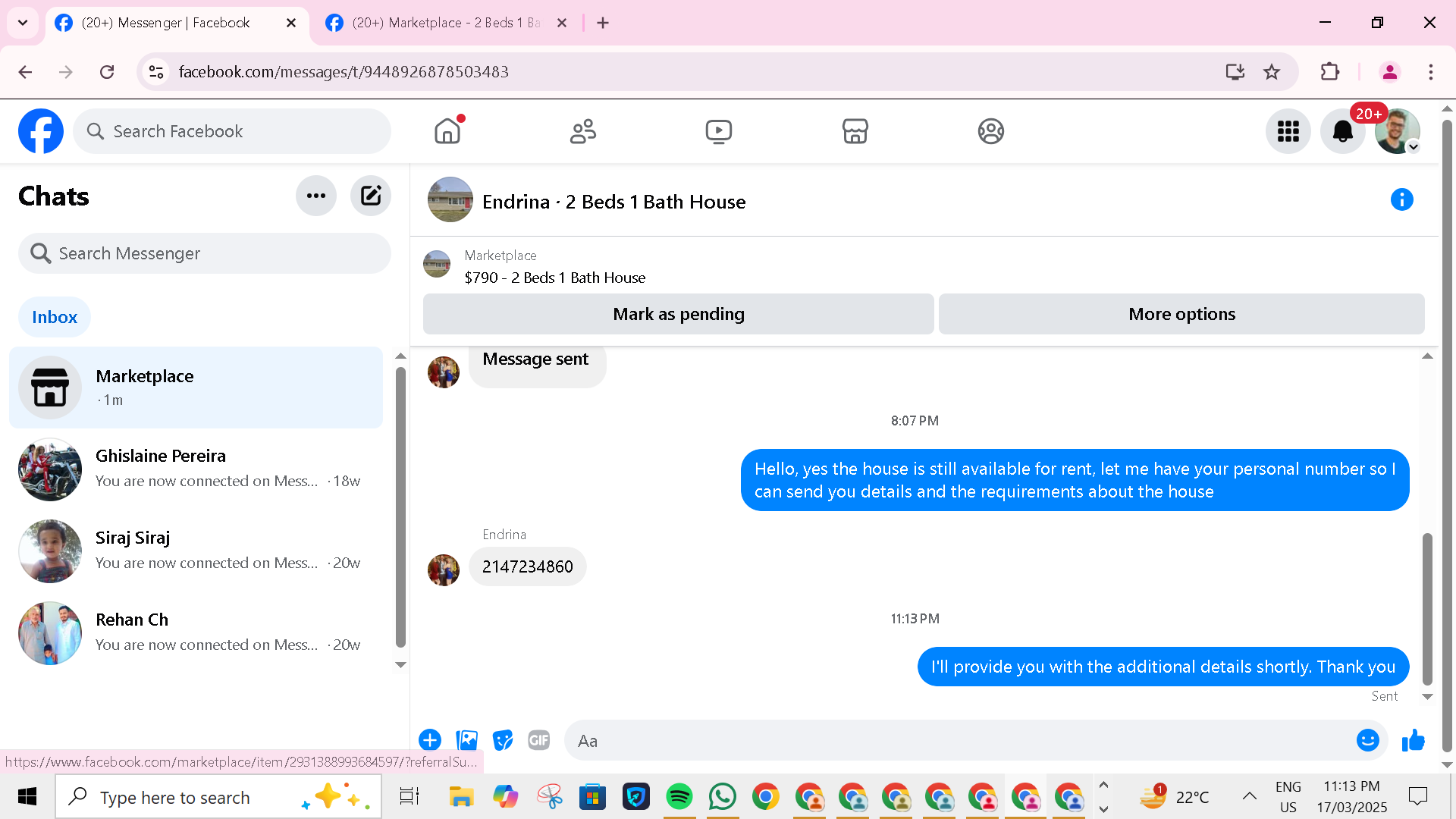
Task: Switch to Messenger browser tab
Action: point(177,23)
